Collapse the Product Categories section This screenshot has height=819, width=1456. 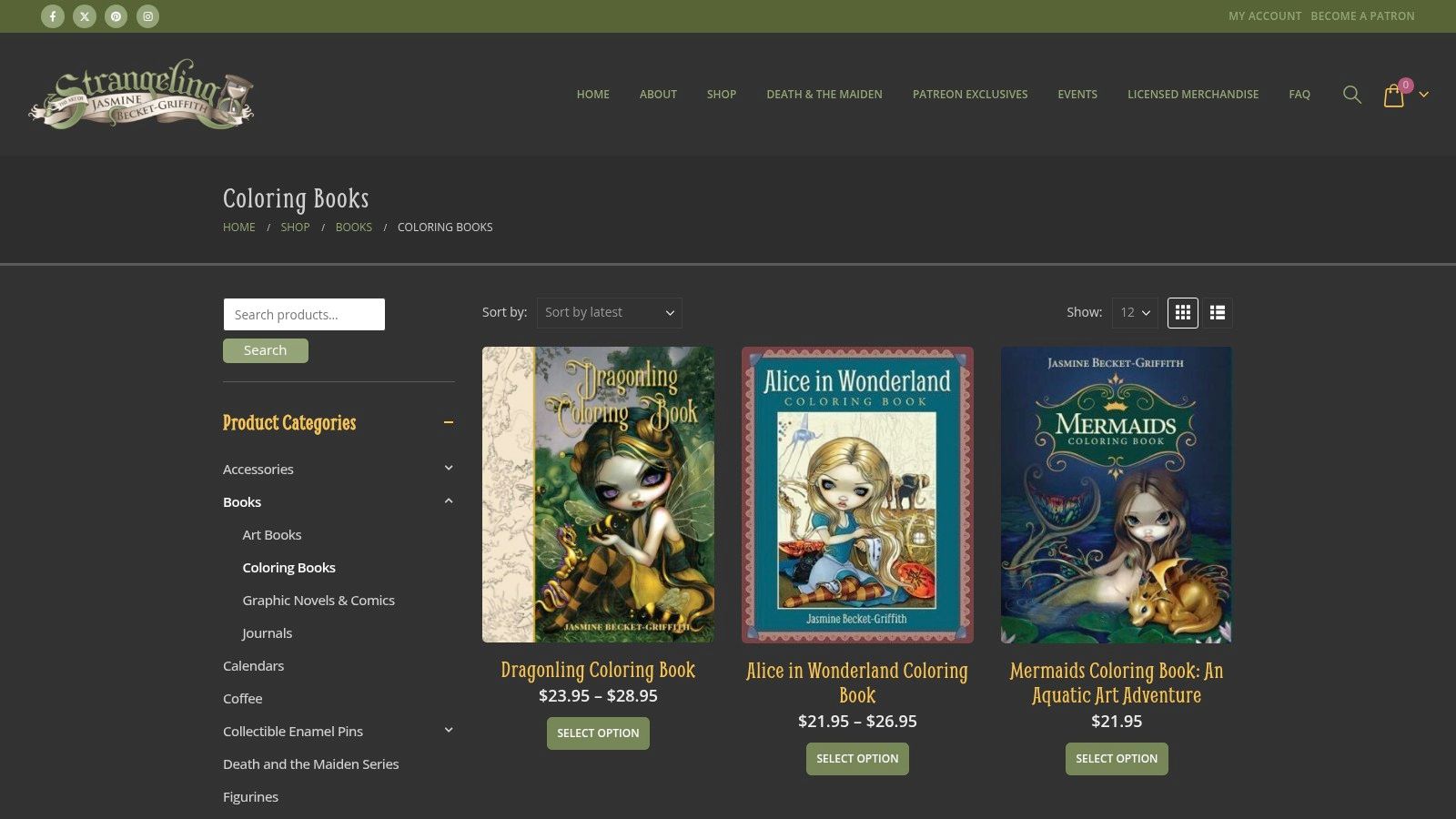click(449, 422)
